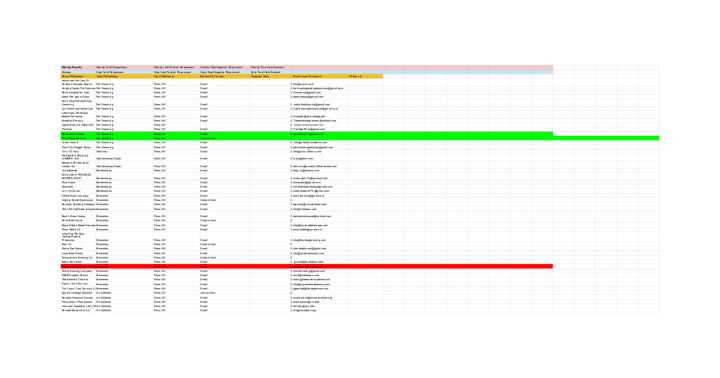The image size is (720, 378).
Task: Select business name in red highlighted row
Action: [78, 266]
